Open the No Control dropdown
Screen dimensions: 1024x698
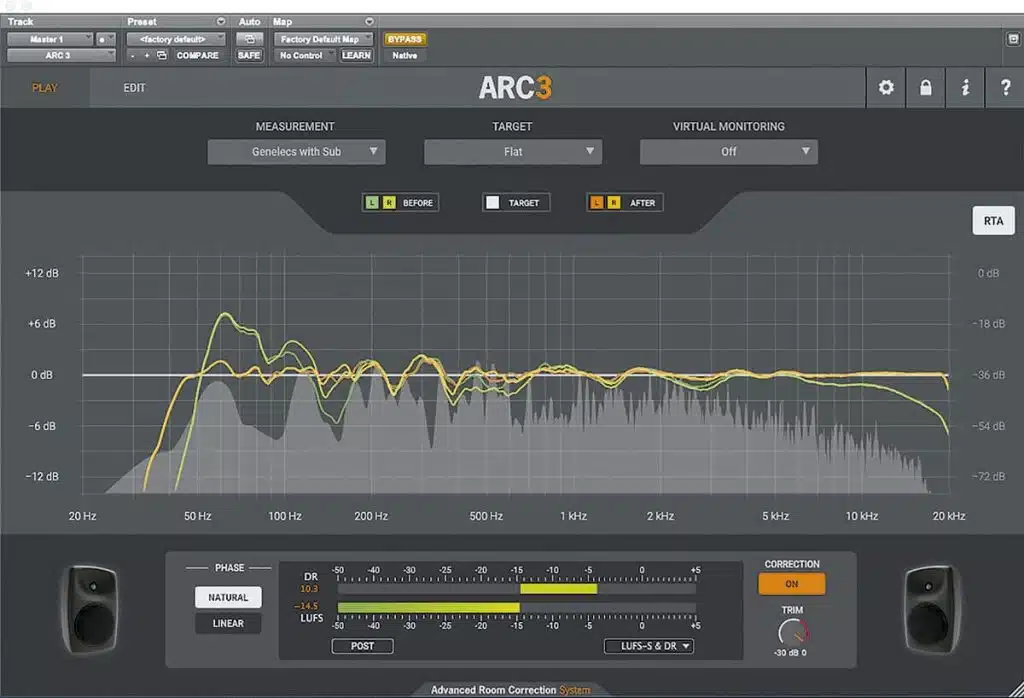pos(304,56)
